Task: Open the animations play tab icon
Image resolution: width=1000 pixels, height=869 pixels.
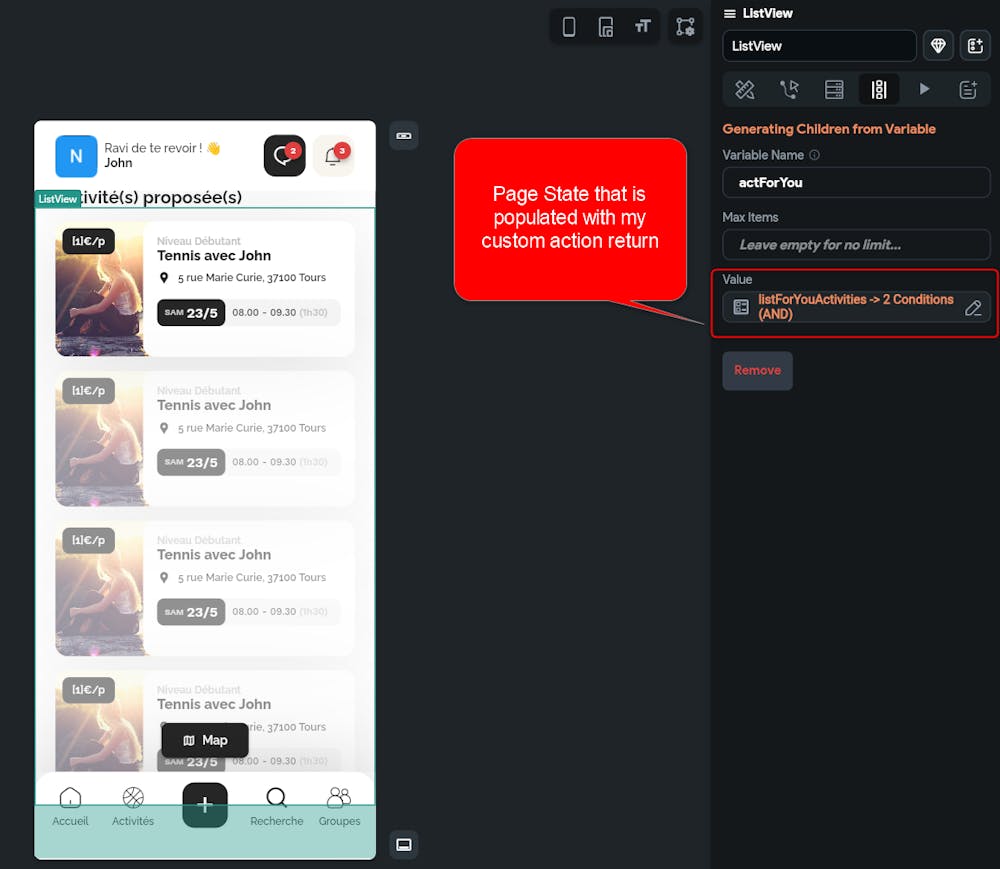Action: point(923,89)
